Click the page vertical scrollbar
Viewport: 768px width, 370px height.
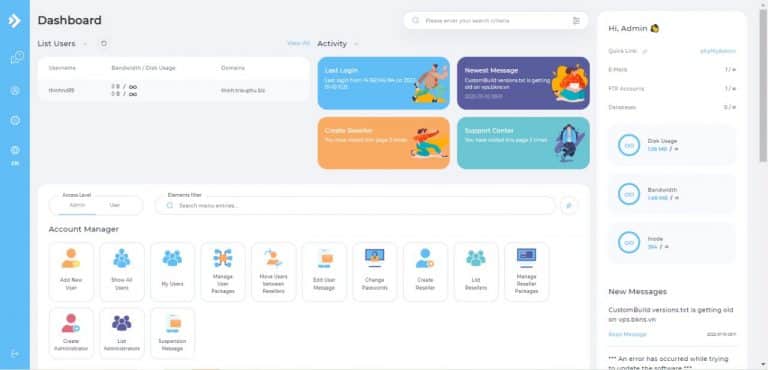click(x=763, y=86)
